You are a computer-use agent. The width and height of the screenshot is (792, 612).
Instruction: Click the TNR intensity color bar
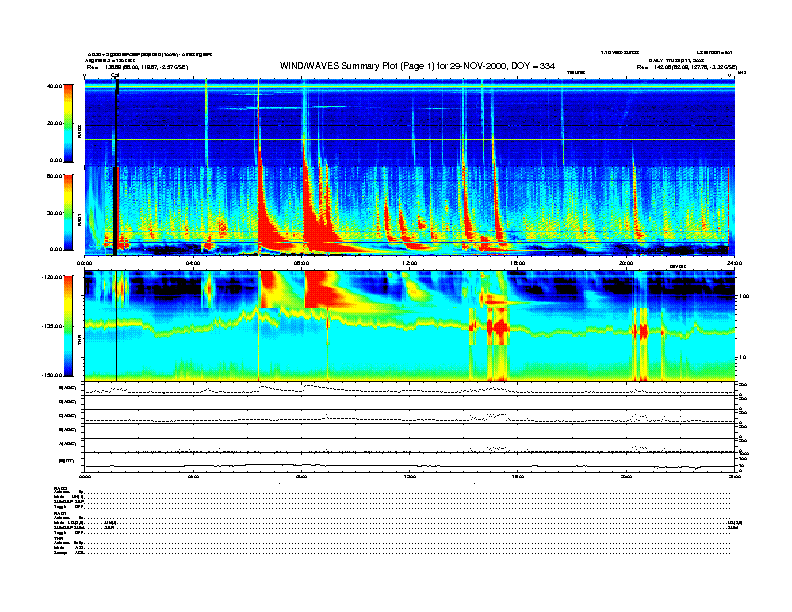(x=68, y=326)
